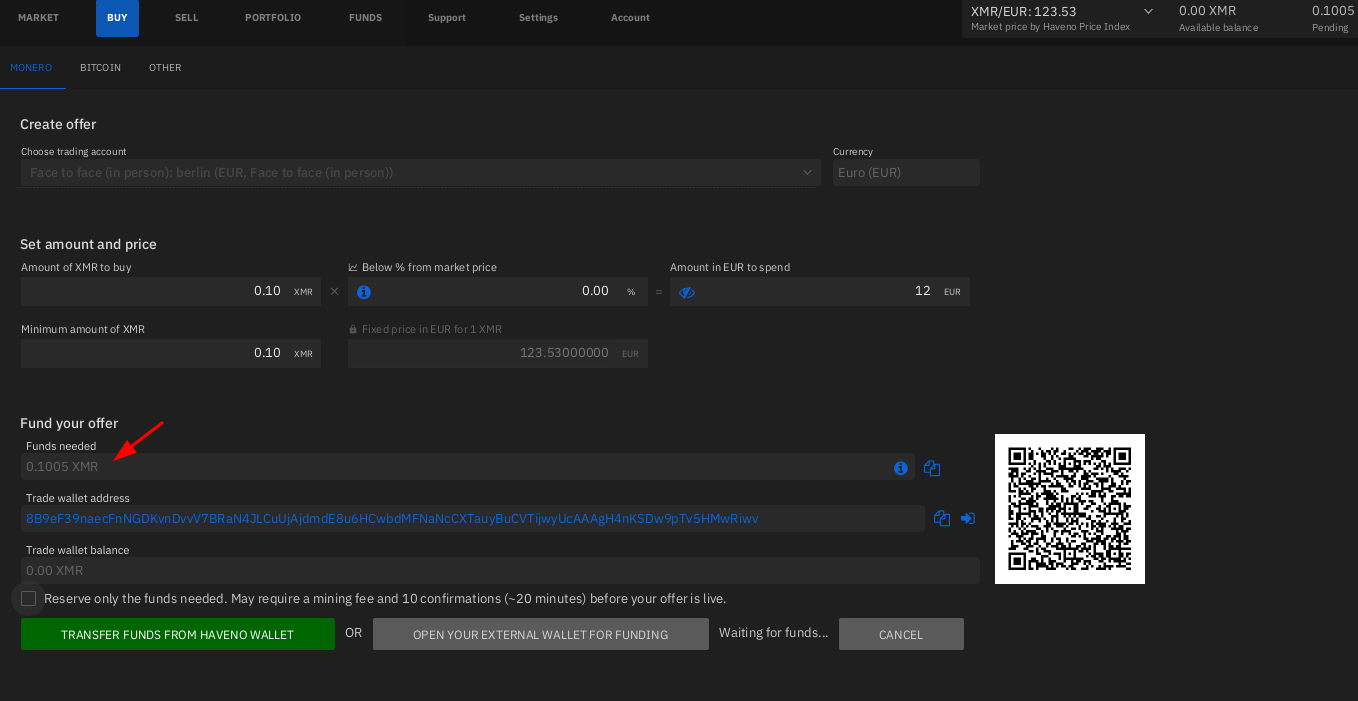Click Open Your External Wallet For Funding

point(540,635)
